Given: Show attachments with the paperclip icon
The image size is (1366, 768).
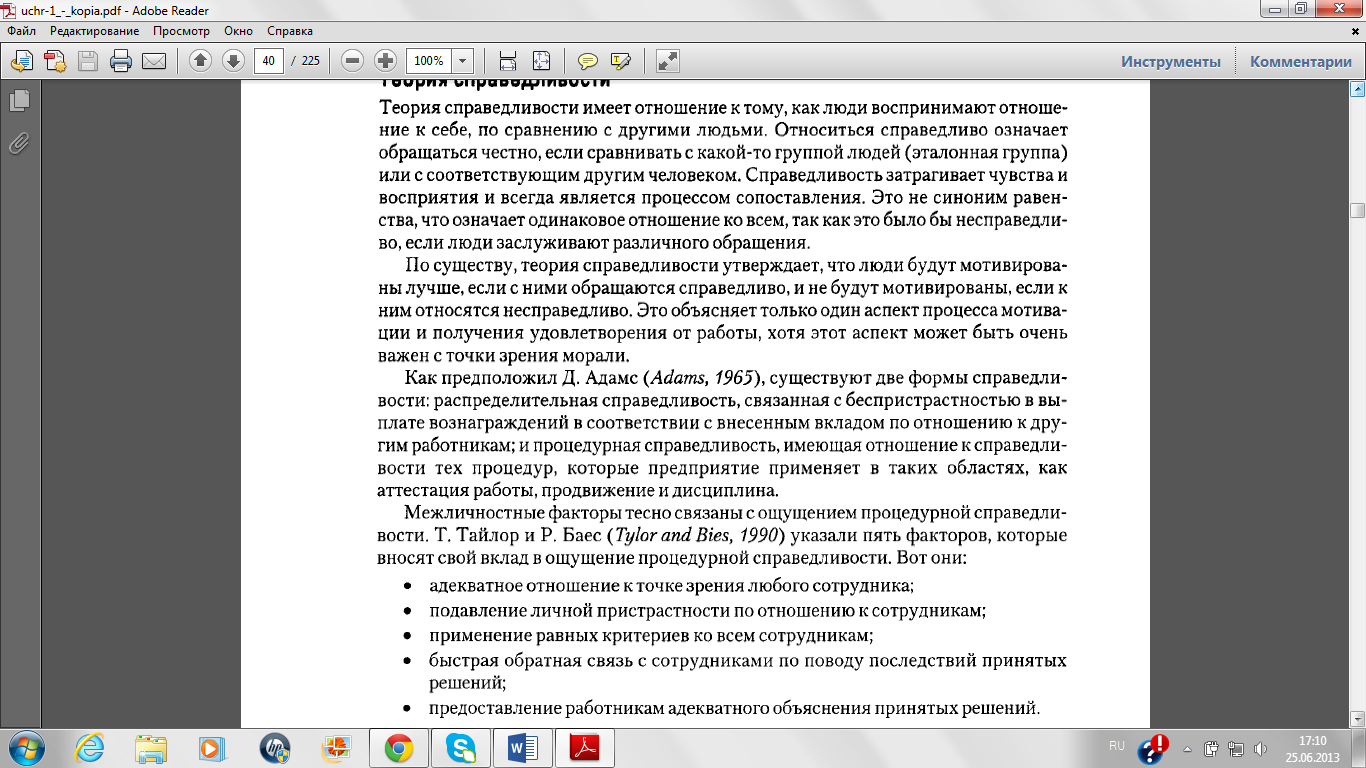Looking at the screenshot, I should 19,143.
